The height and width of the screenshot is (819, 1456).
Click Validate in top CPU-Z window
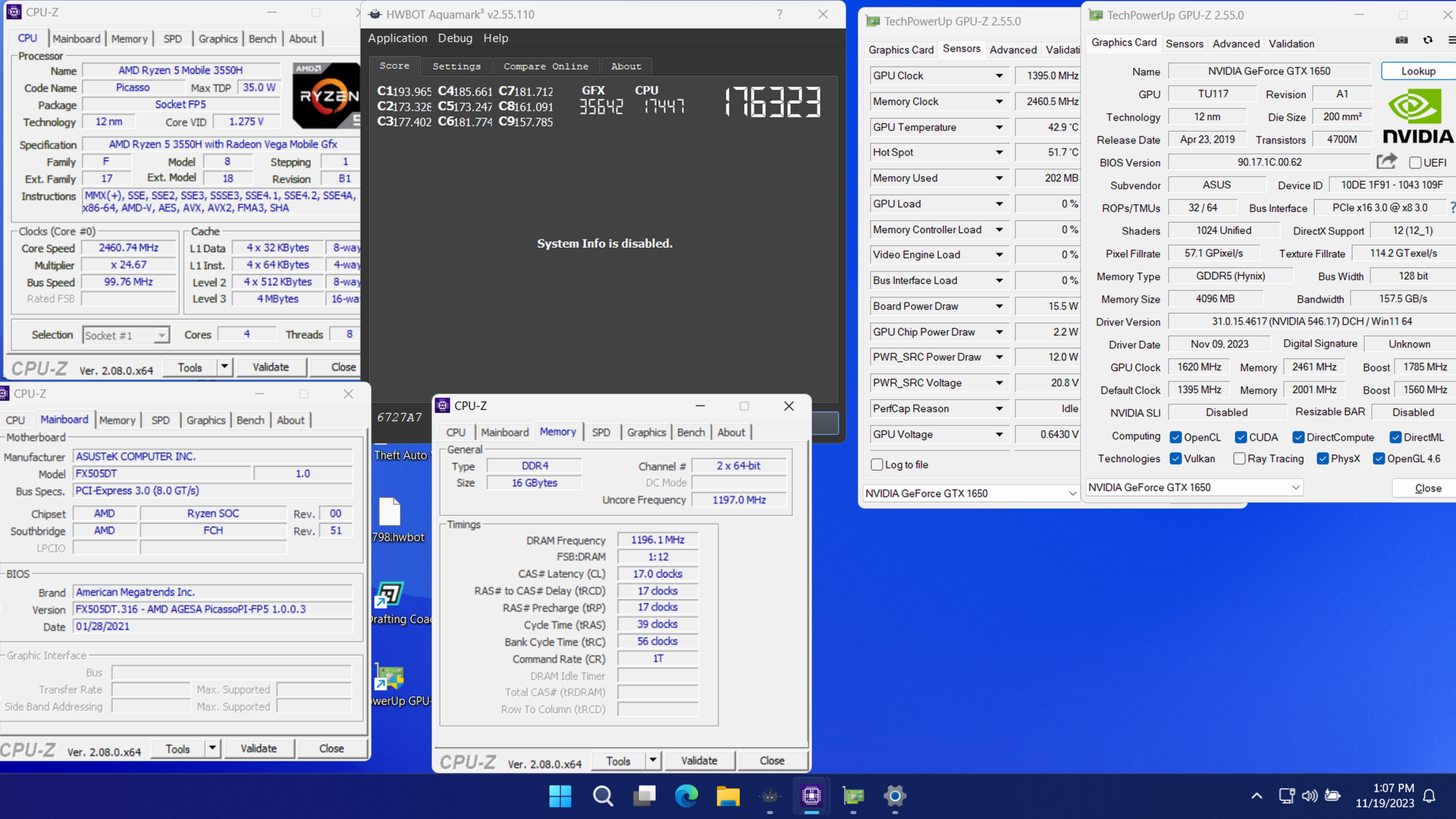pos(271,367)
